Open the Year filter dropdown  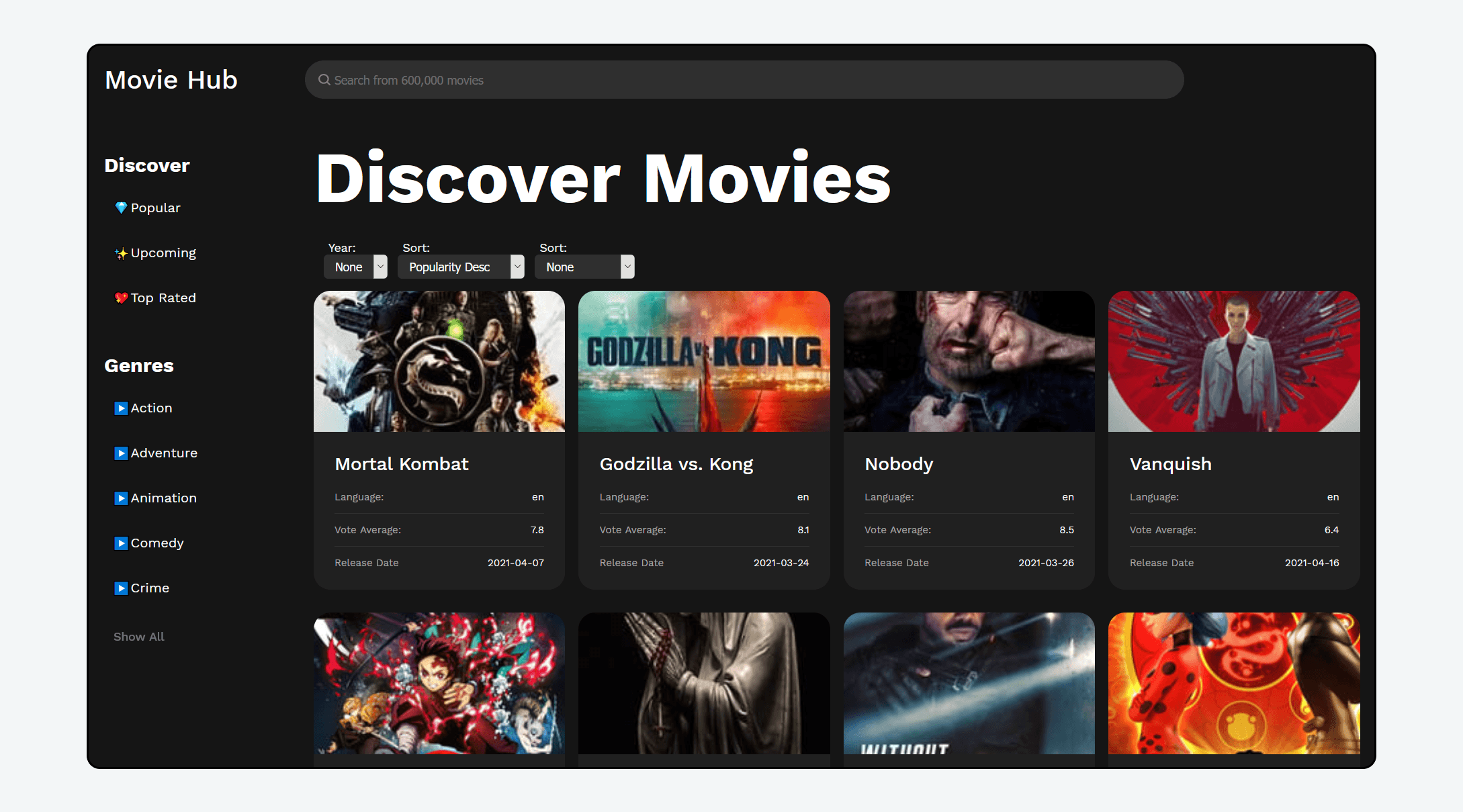point(355,267)
